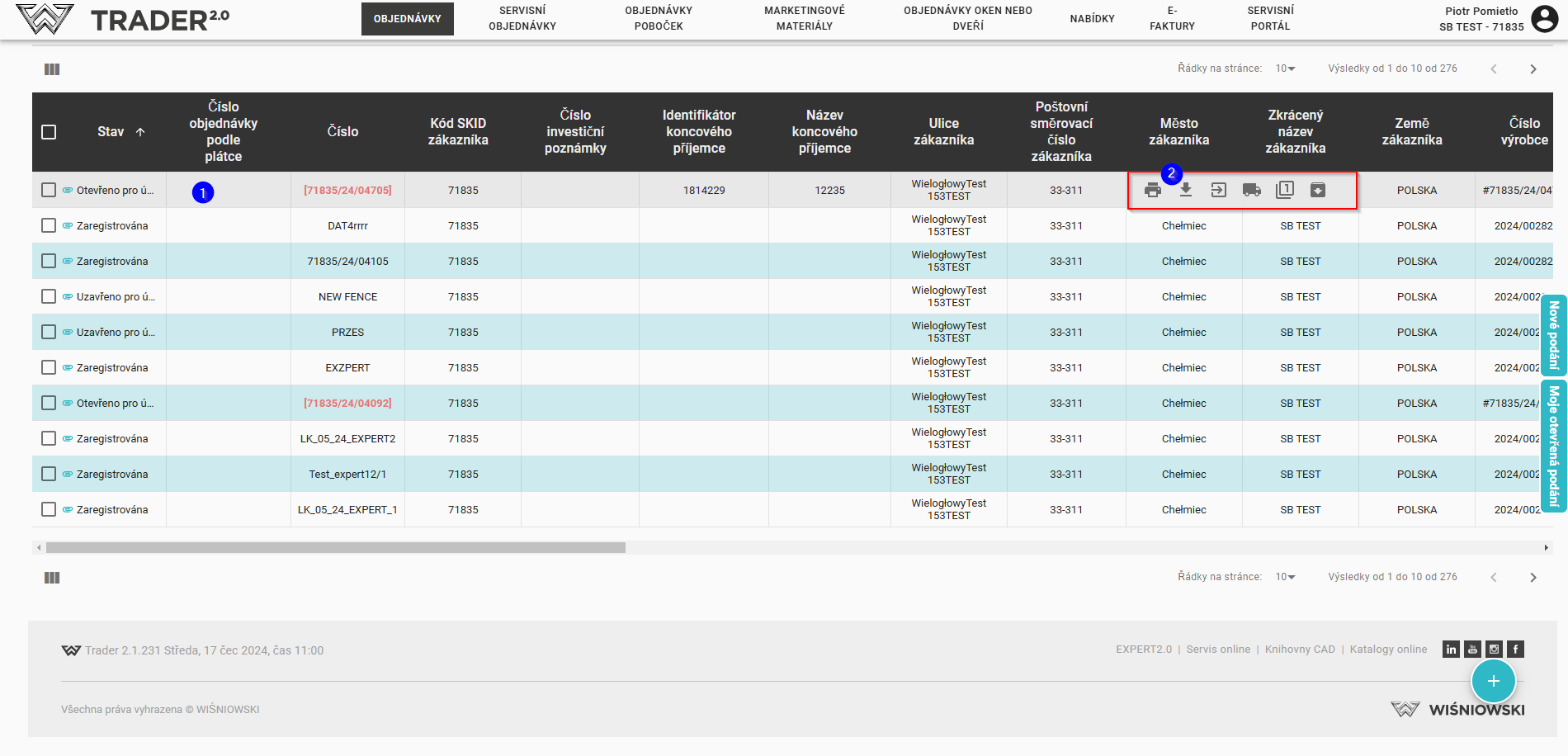Expand the bottom rows-per-page dropdown
The image size is (1568, 756).
click(x=1285, y=577)
